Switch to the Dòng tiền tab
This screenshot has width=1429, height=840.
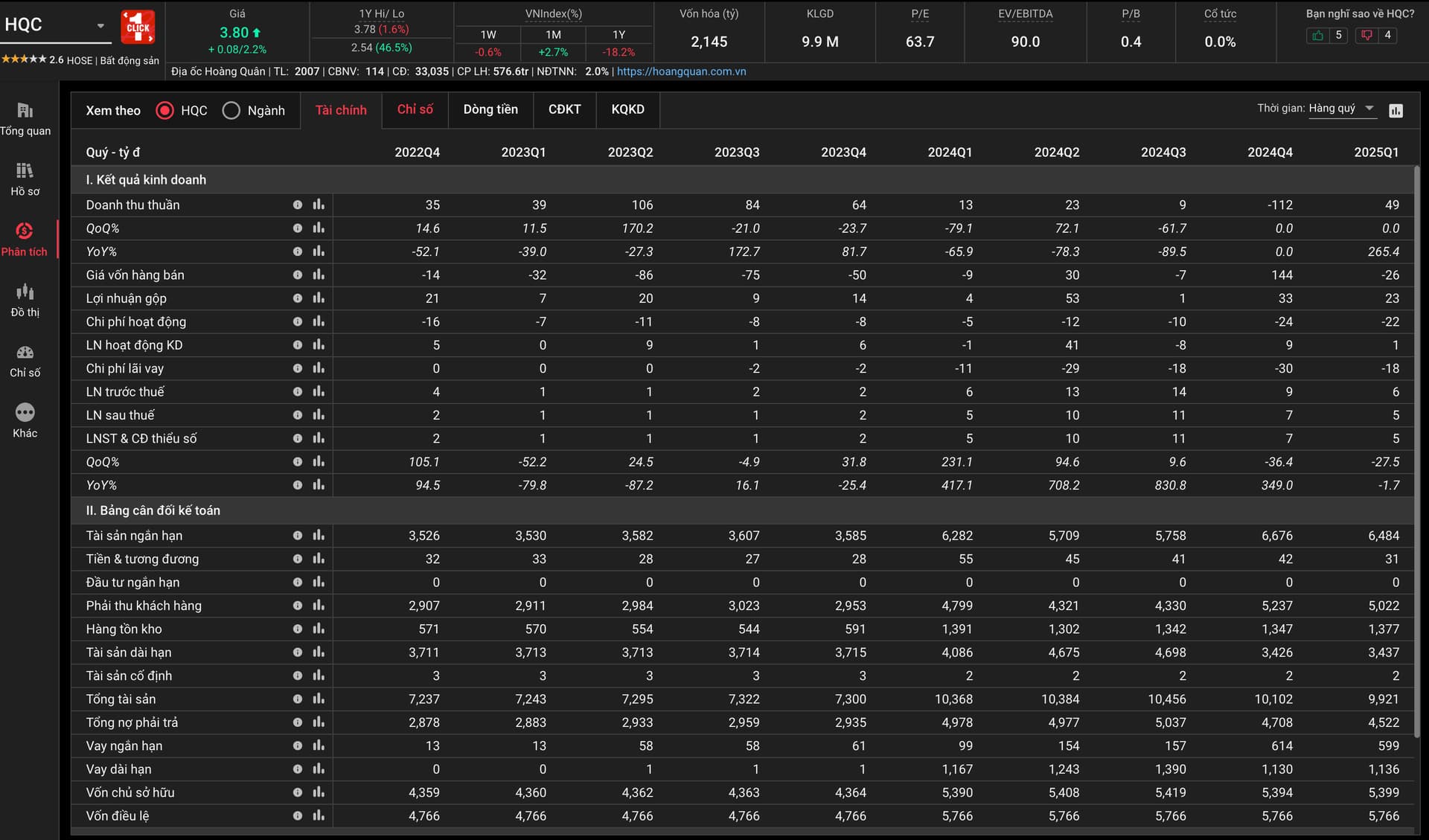pos(490,109)
